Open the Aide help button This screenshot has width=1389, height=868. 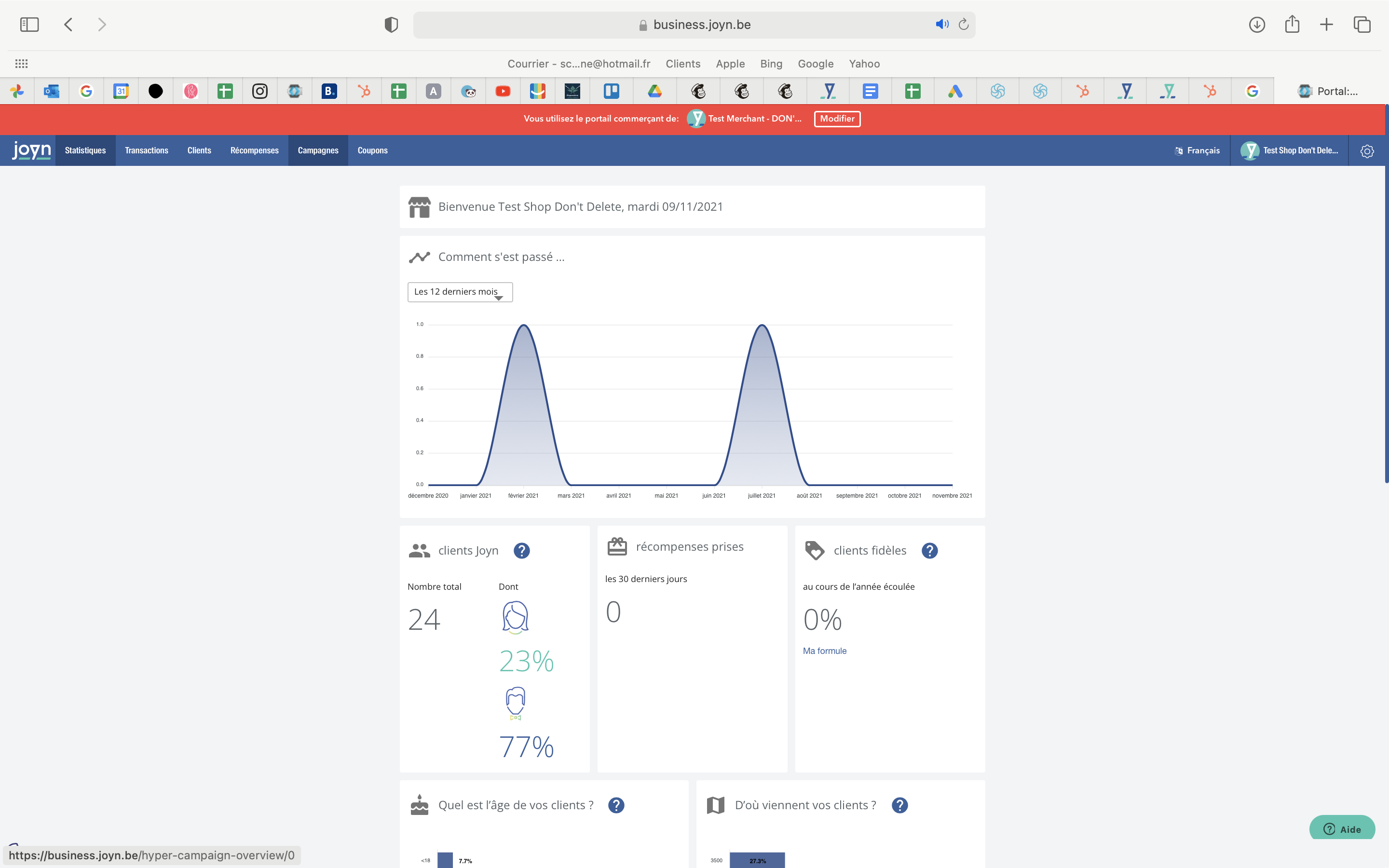click(x=1342, y=829)
